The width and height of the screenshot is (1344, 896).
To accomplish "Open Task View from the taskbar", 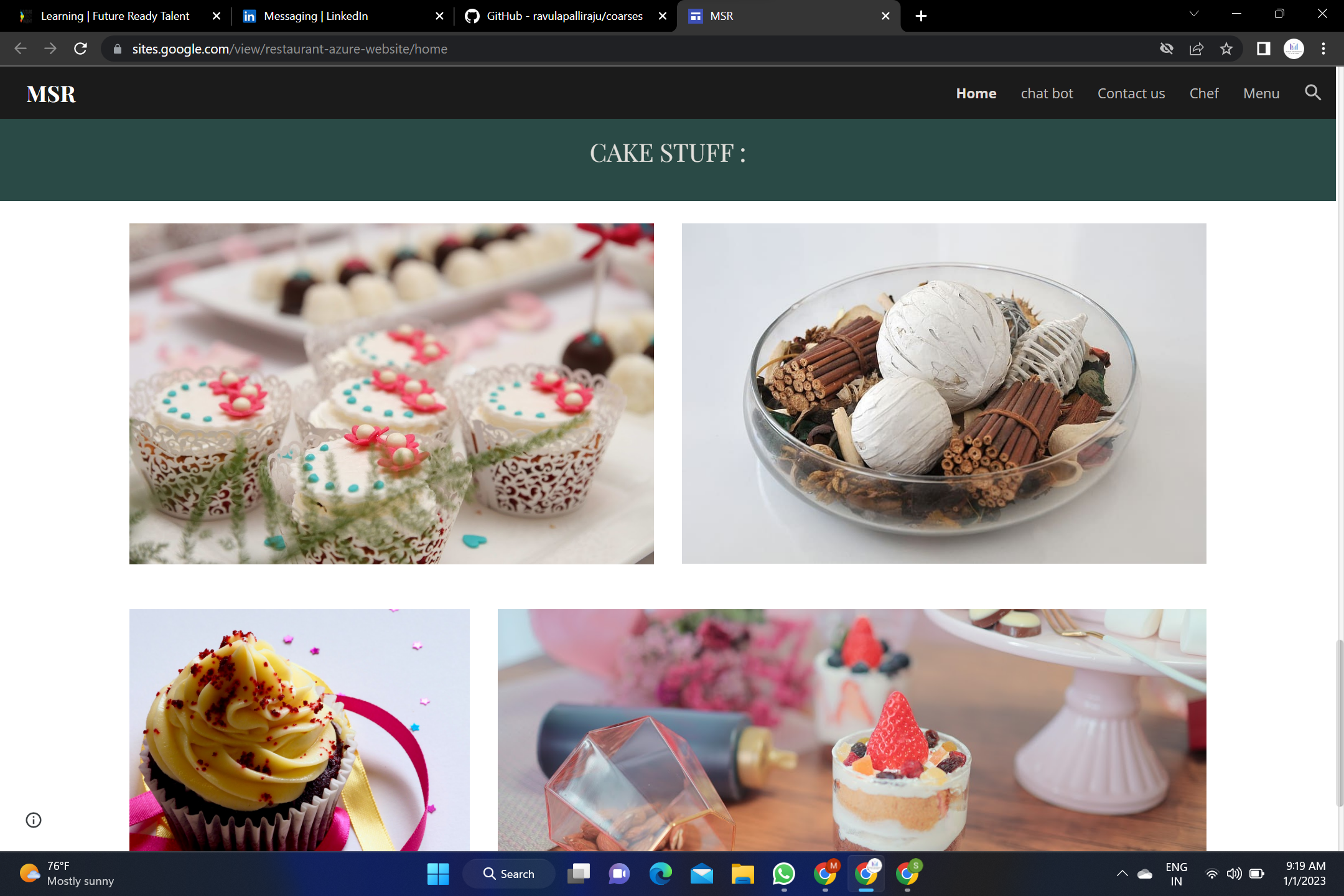I will pos(578,874).
